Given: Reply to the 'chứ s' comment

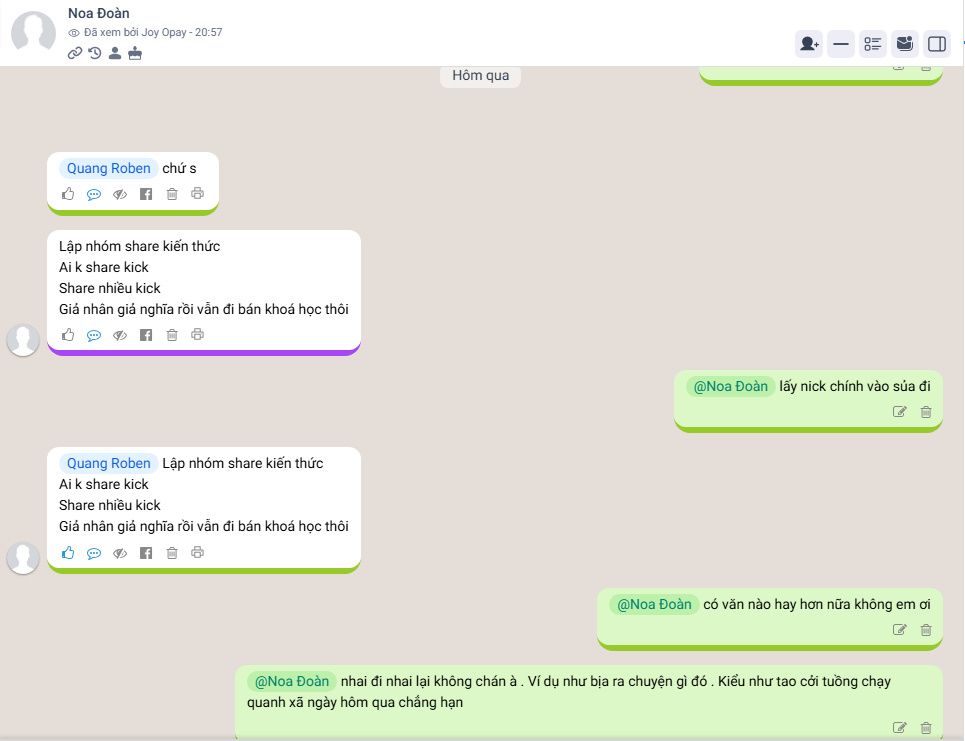Looking at the screenshot, I should [94, 194].
